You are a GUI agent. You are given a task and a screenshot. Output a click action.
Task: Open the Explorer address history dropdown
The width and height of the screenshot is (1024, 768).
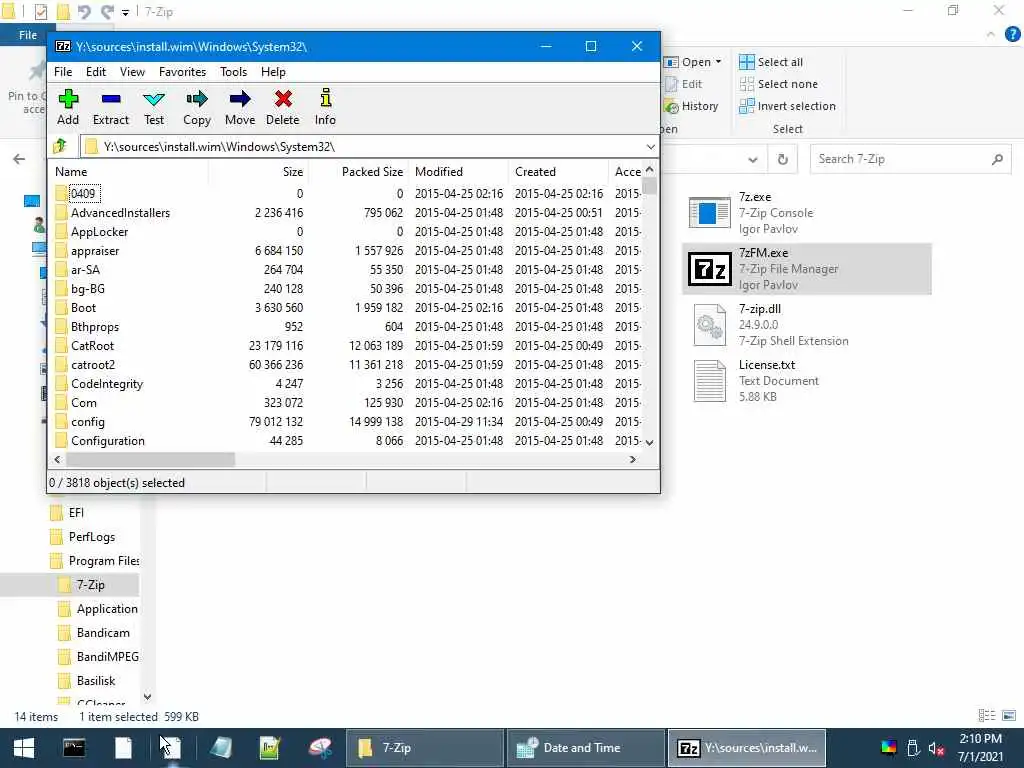753,159
